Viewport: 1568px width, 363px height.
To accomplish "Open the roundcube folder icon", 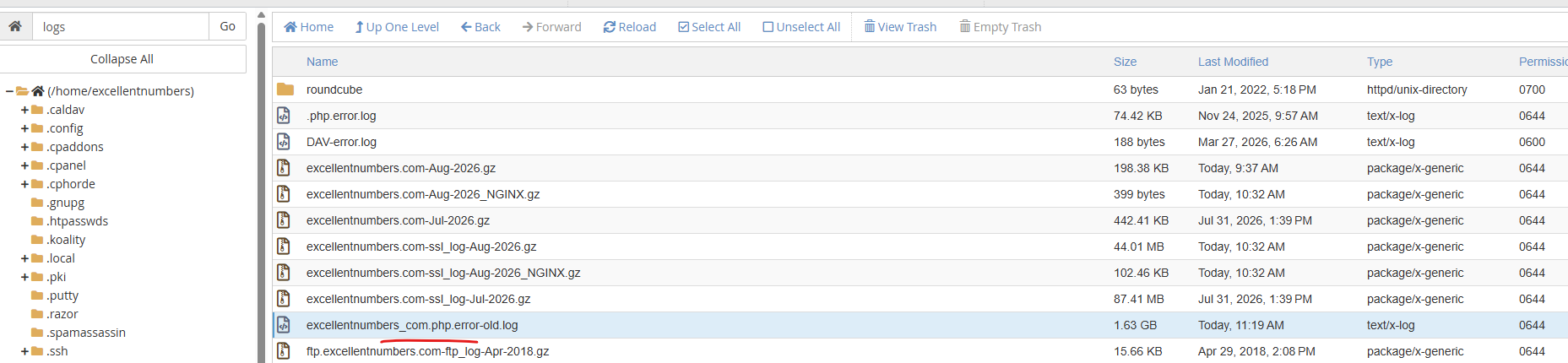I will 285,89.
